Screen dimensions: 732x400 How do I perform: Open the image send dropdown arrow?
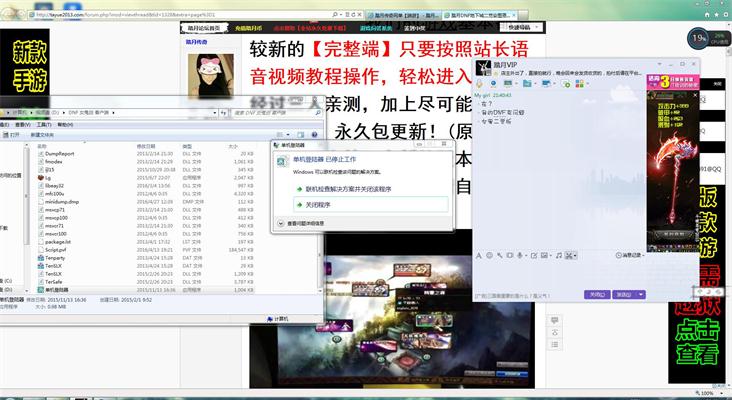550,256
